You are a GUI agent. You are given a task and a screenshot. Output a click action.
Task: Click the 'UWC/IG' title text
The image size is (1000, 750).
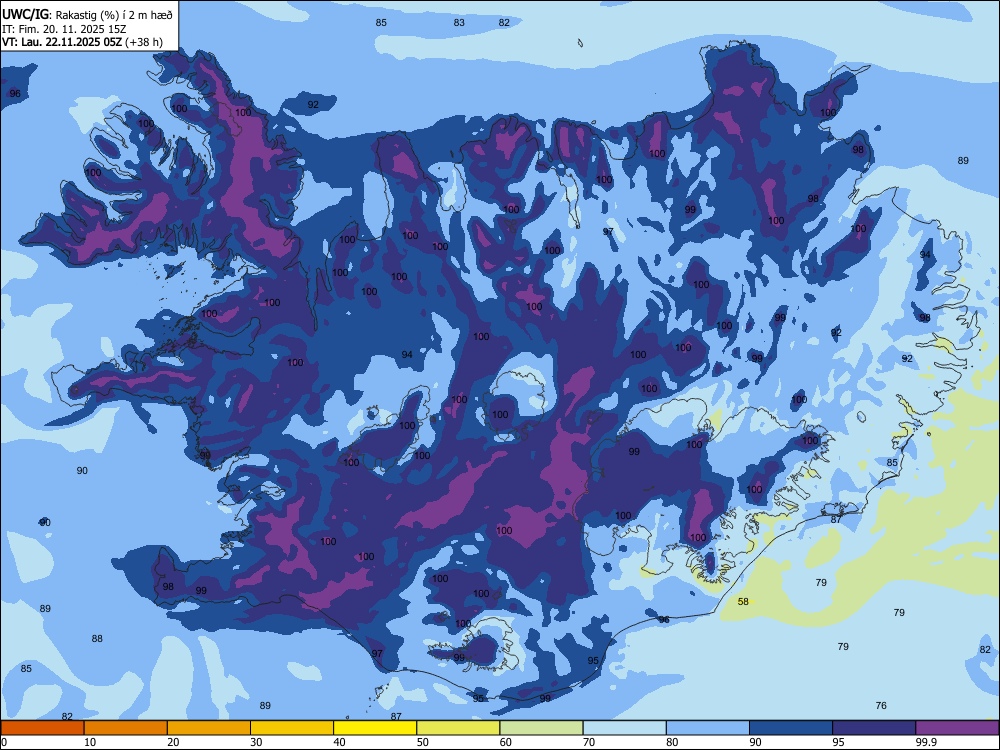pos(25,15)
